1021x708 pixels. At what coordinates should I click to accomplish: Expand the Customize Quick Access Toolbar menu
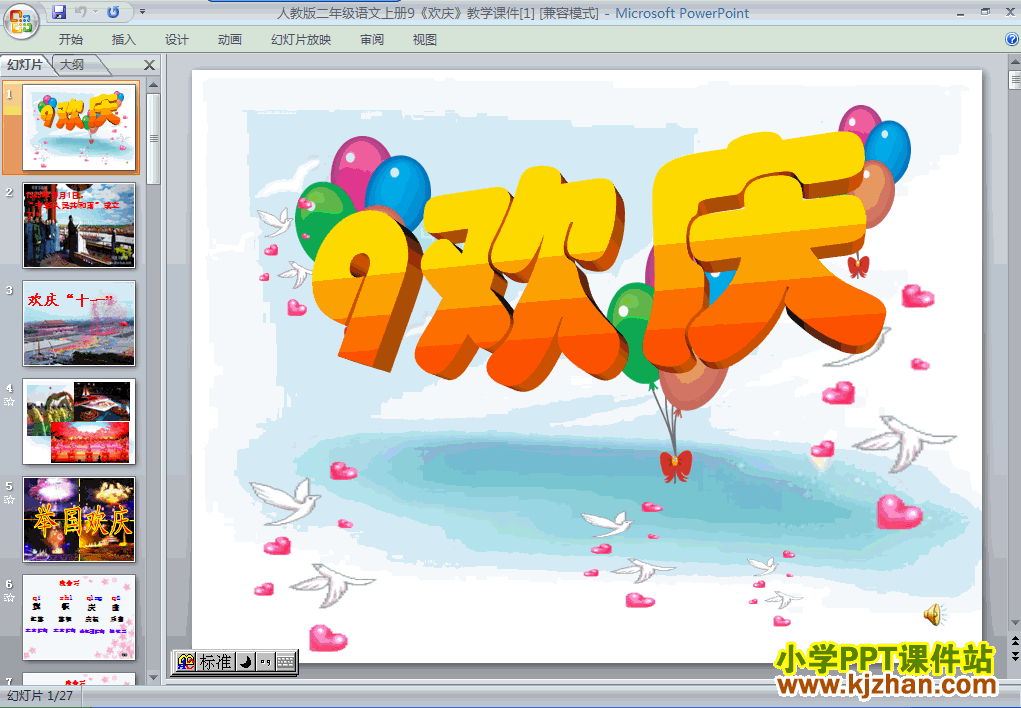click(x=142, y=12)
